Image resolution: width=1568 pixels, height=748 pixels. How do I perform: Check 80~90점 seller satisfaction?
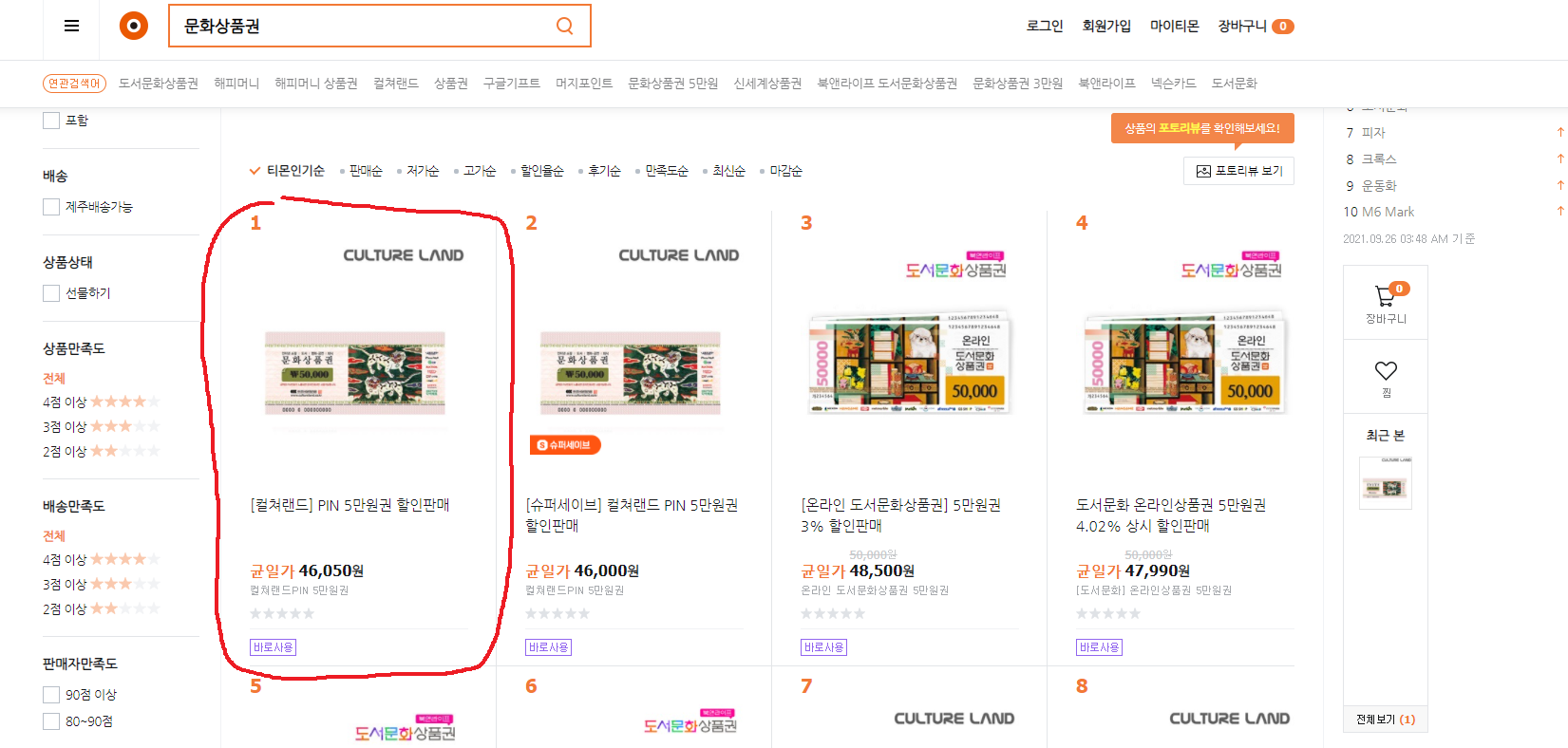point(51,721)
